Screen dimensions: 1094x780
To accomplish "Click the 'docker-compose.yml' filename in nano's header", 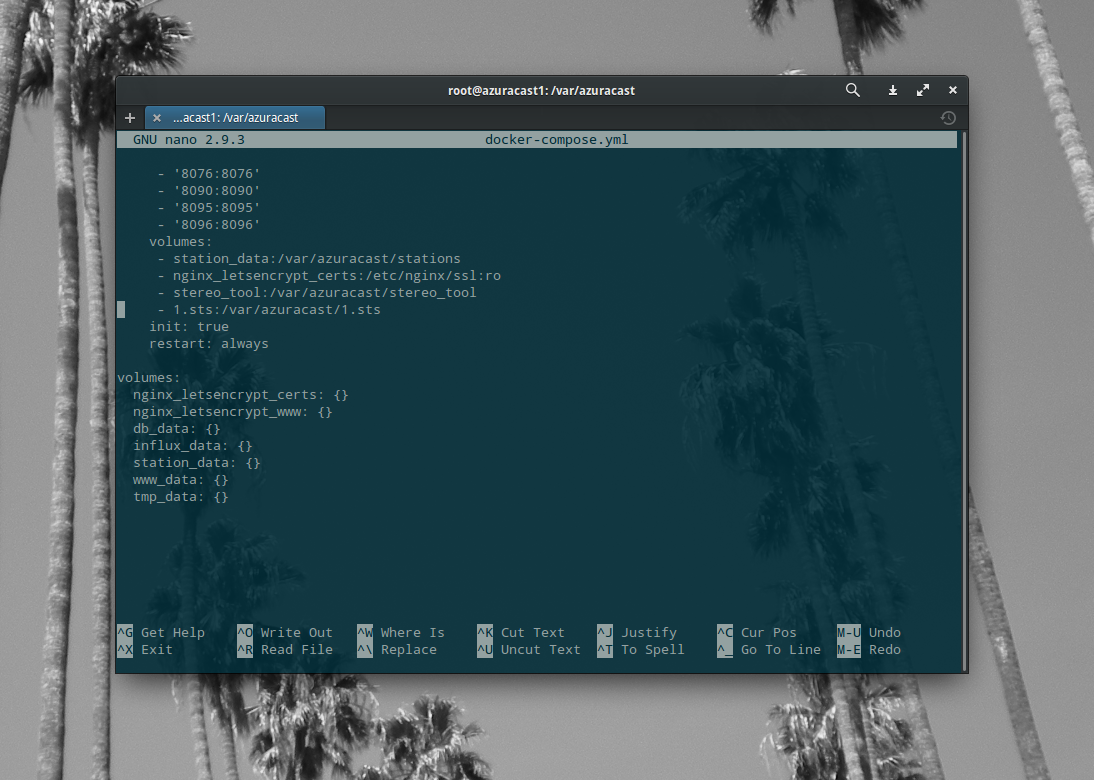I will click(556, 139).
